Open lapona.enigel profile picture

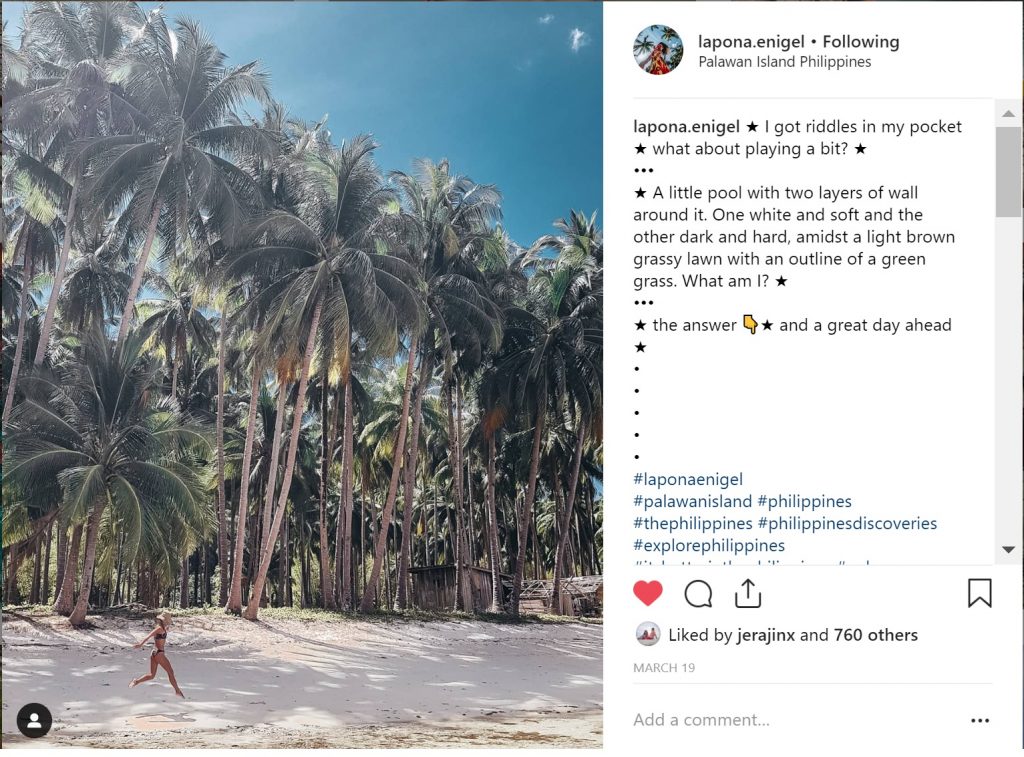658,50
